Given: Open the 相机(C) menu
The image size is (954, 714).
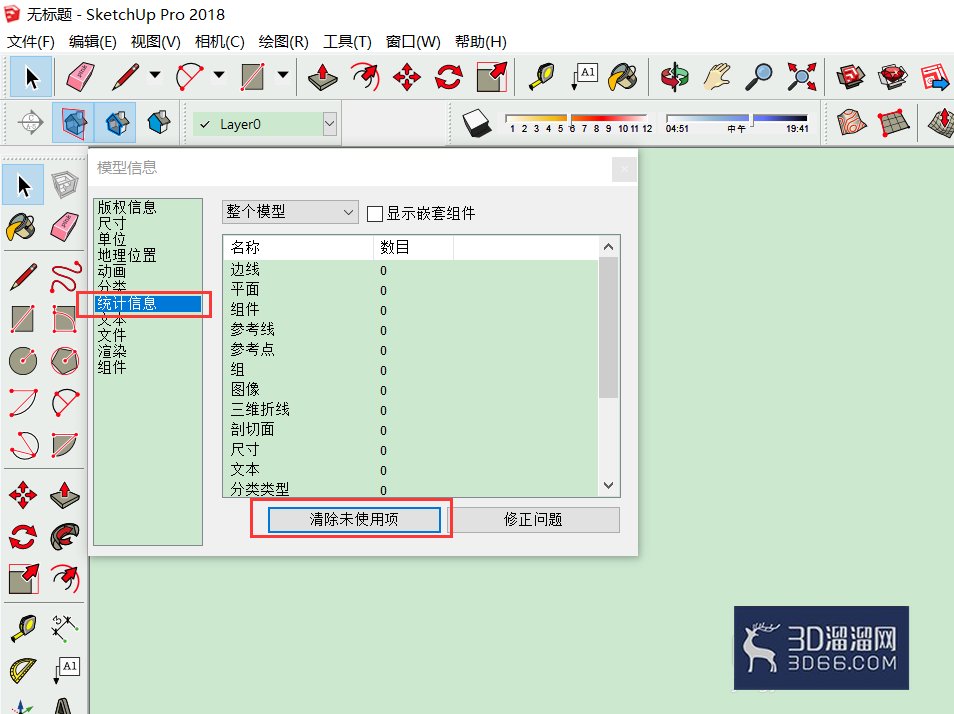Looking at the screenshot, I should 220,41.
